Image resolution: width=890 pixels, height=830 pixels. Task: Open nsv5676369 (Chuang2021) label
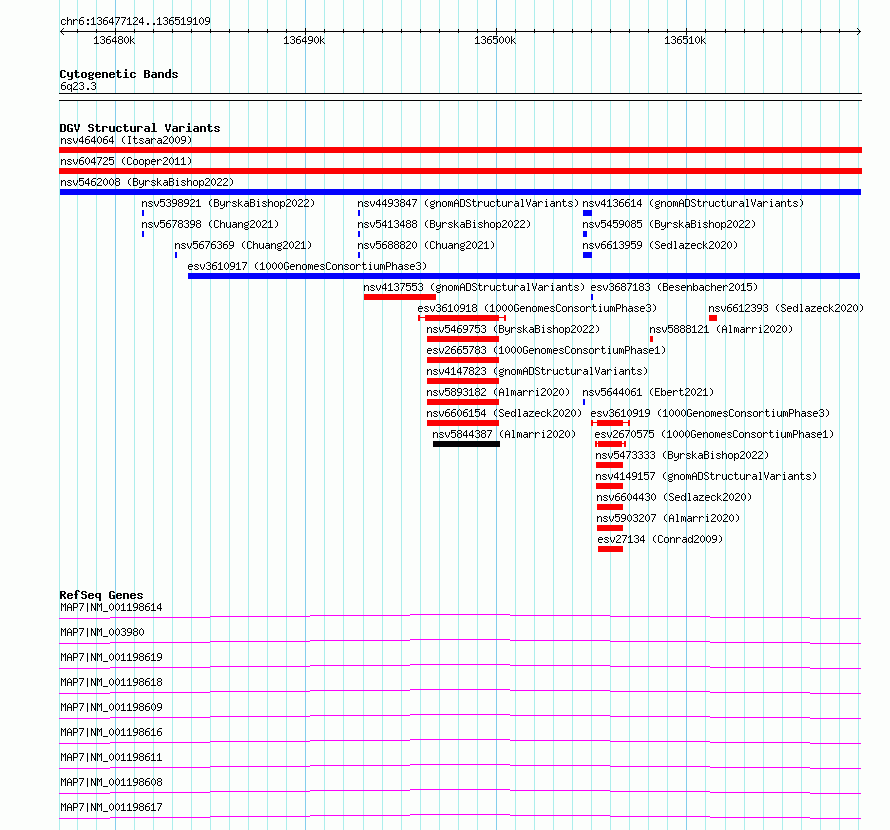click(243, 245)
